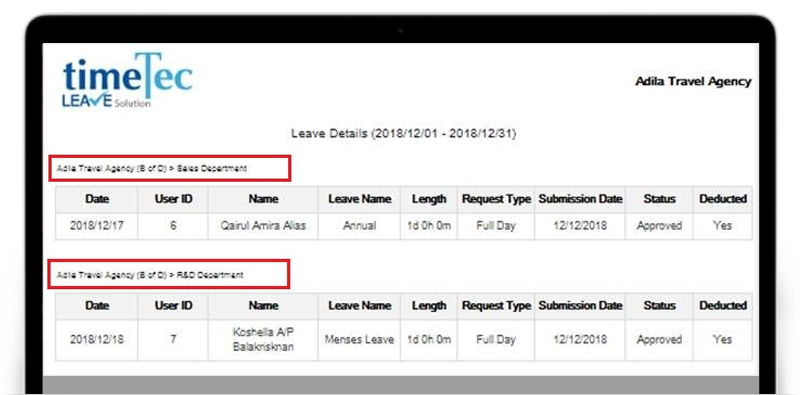Image resolution: width=800 pixels, height=395 pixels.
Task: Select User ID cell 6
Action: (173, 226)
